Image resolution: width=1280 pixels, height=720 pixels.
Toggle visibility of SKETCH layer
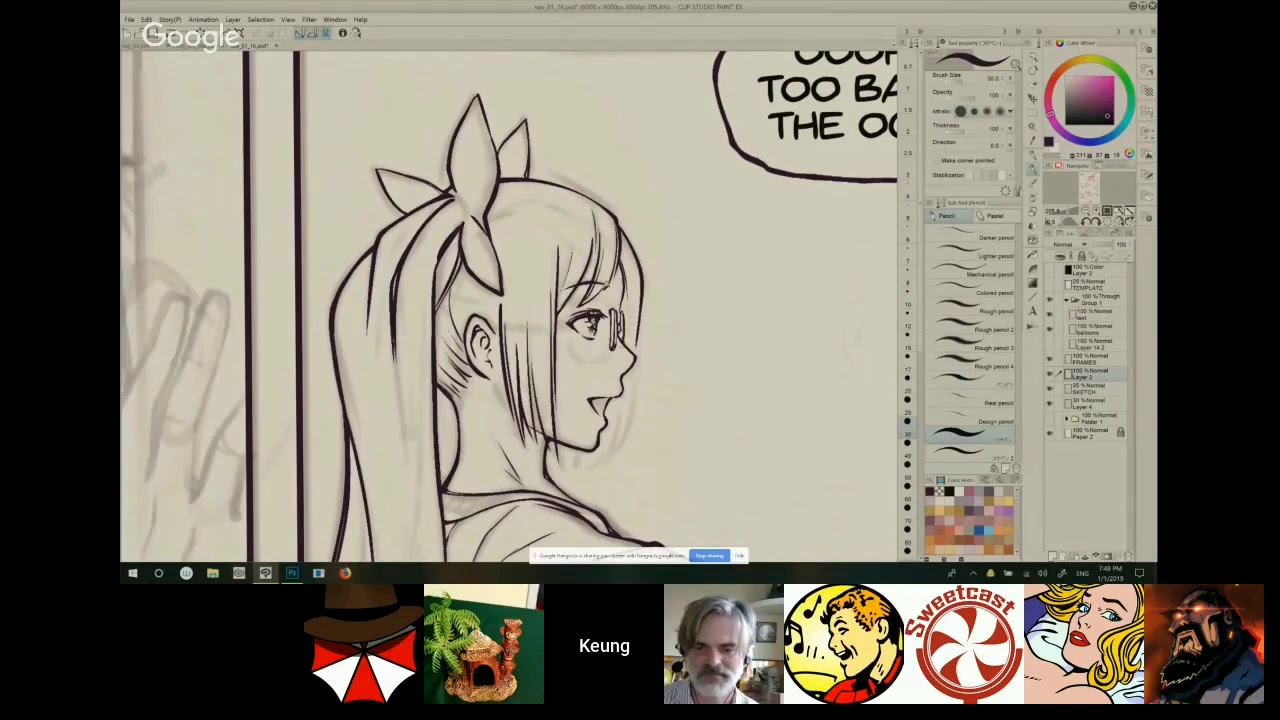(x=1049, y=389)
